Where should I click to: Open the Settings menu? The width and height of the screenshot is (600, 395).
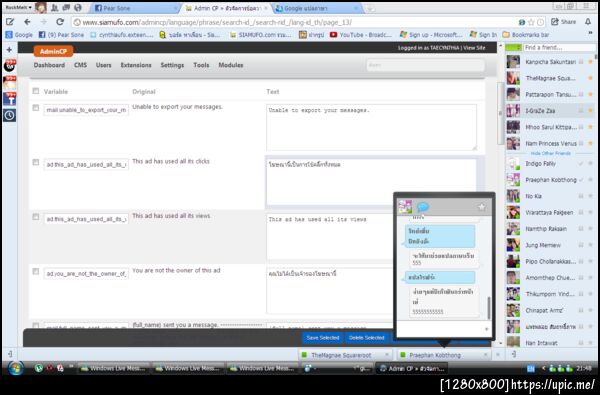tap(172, 65)
